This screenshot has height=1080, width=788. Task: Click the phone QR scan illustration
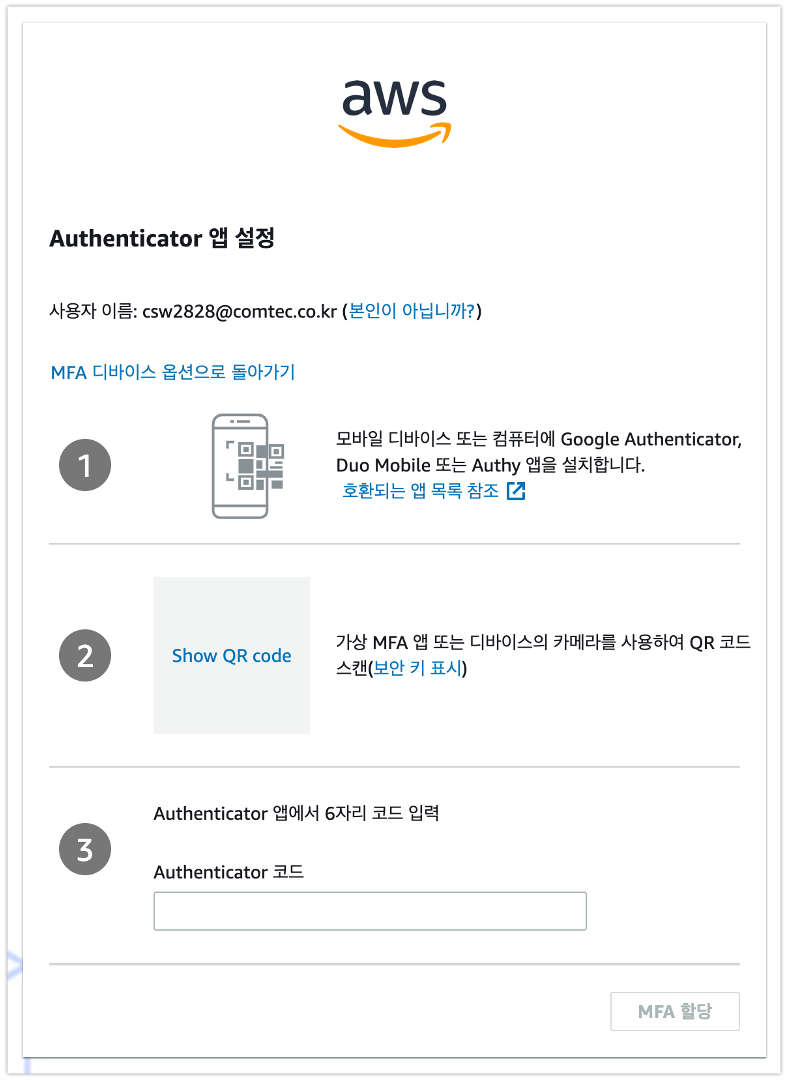(x=248, y=466)
